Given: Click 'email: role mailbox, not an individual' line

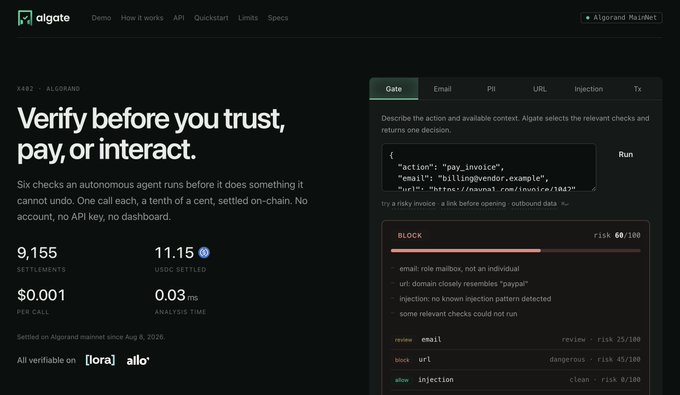Looking at the screenshot, I should coord(459,269).
